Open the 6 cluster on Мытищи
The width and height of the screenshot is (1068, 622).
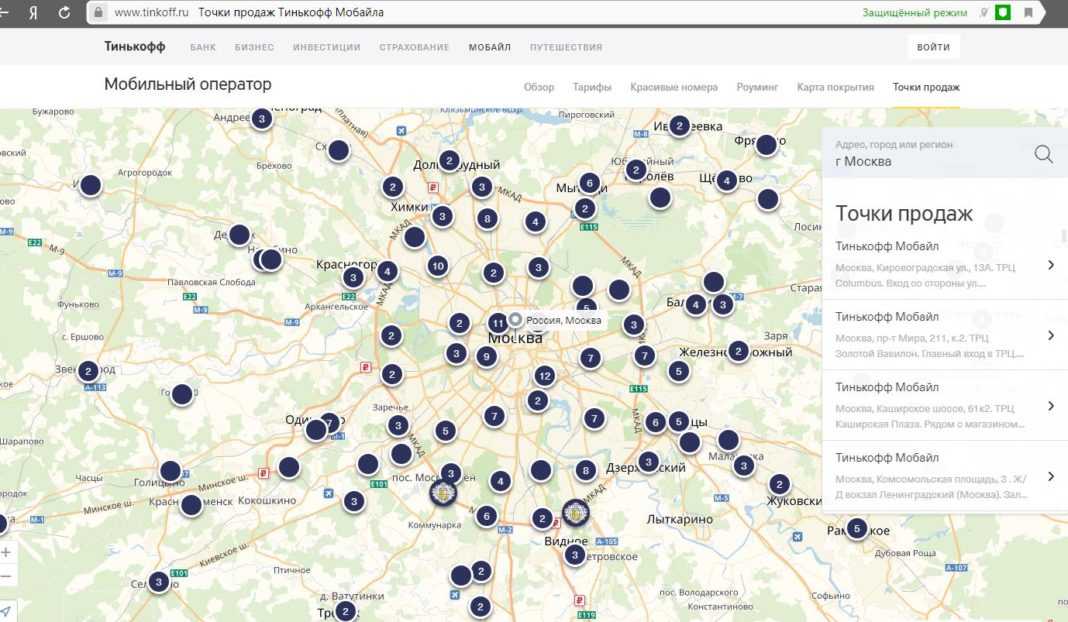click(590, 183)
